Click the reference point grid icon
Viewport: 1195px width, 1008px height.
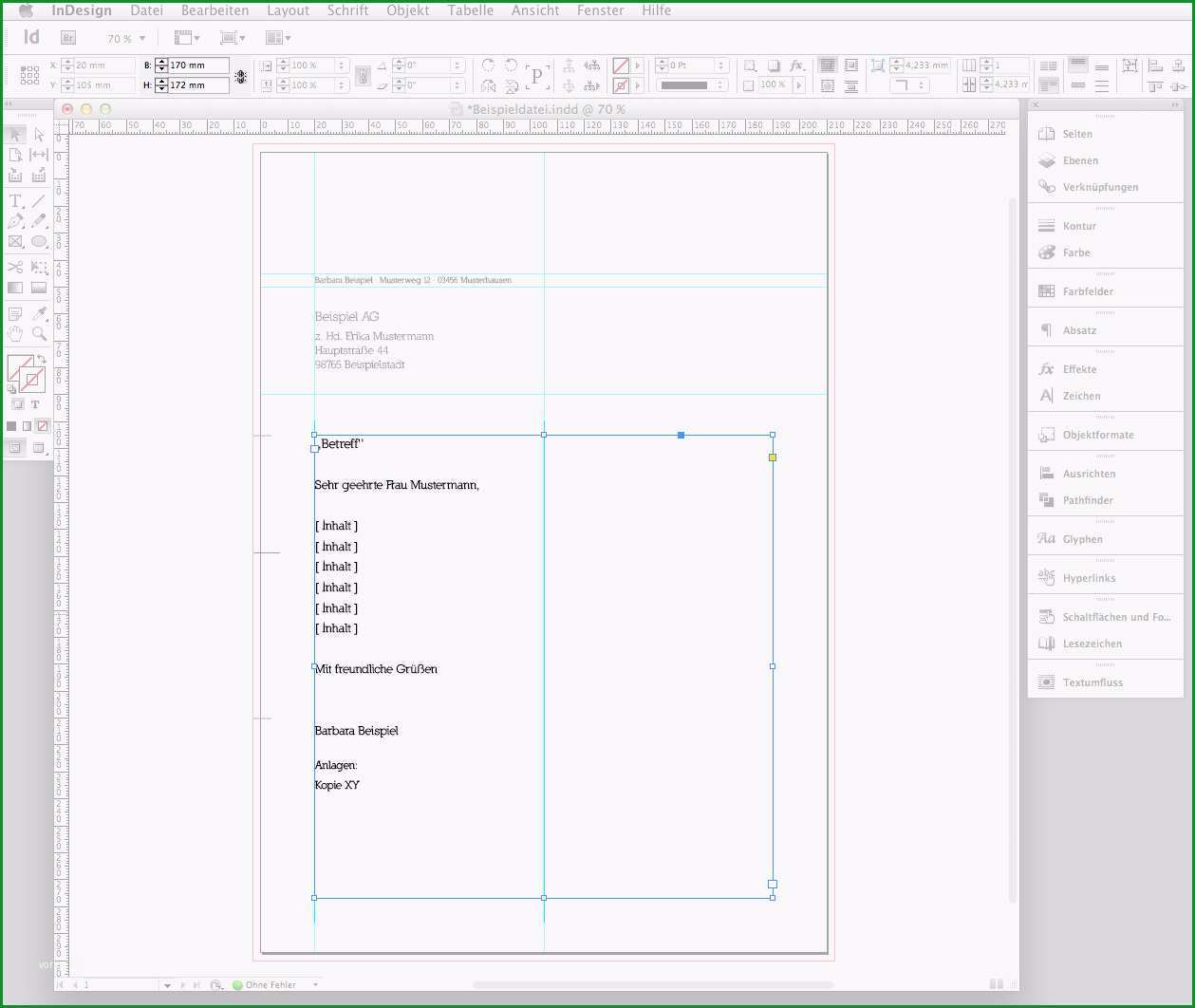(29, 75)
